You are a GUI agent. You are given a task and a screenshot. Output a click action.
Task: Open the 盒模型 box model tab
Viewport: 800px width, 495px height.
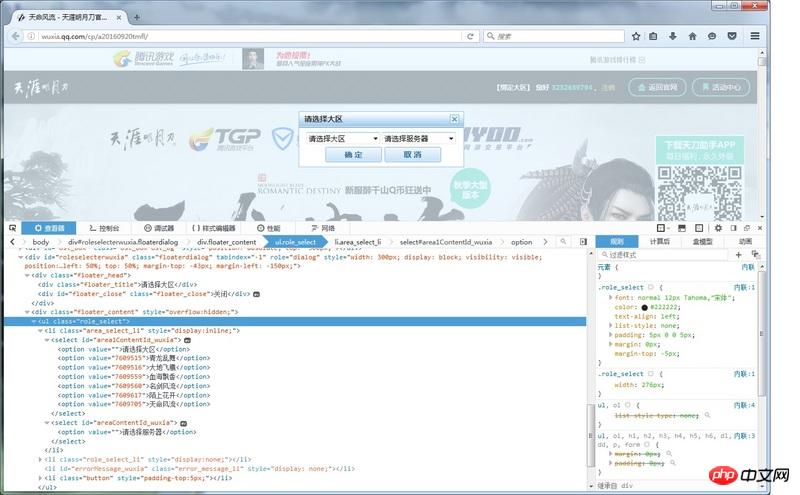tap(703, 241)
